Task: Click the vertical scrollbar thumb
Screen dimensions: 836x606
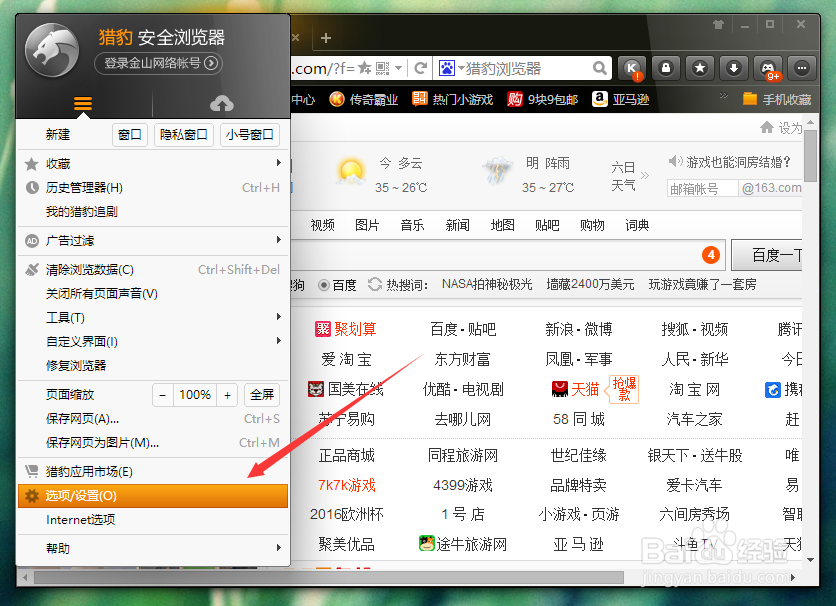Action: point(810,155)
